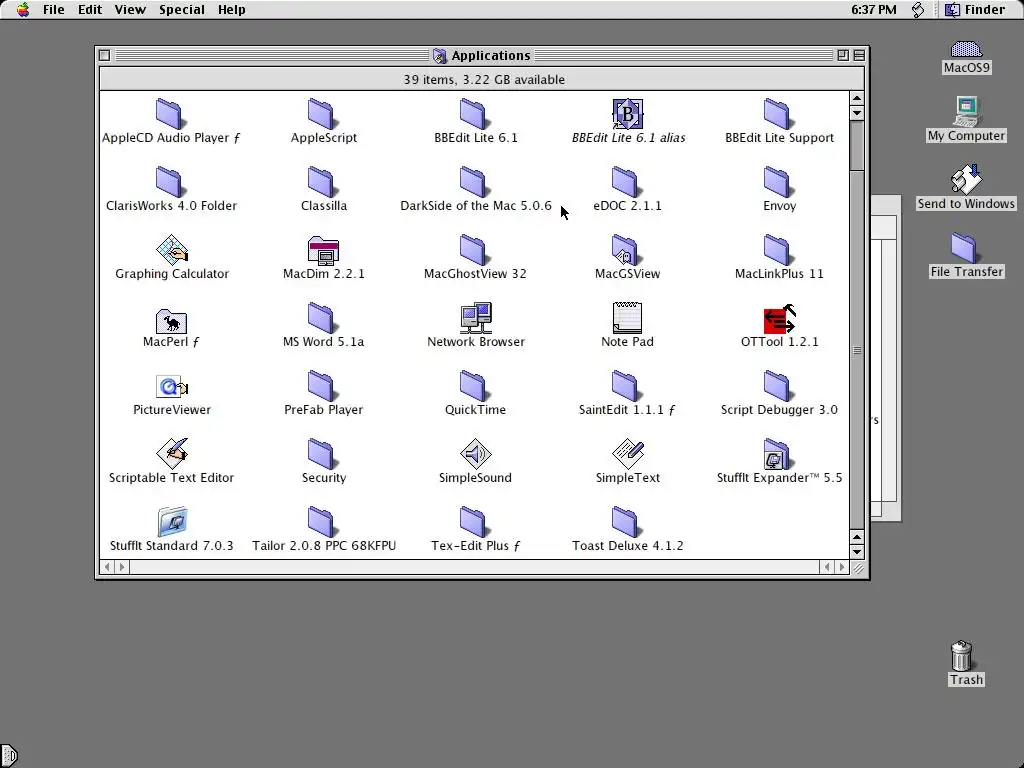Select the MacPerl camel folder icon
Image resolution: width=1024 pixels, height=768 pixels.
[x=171, y=320]
